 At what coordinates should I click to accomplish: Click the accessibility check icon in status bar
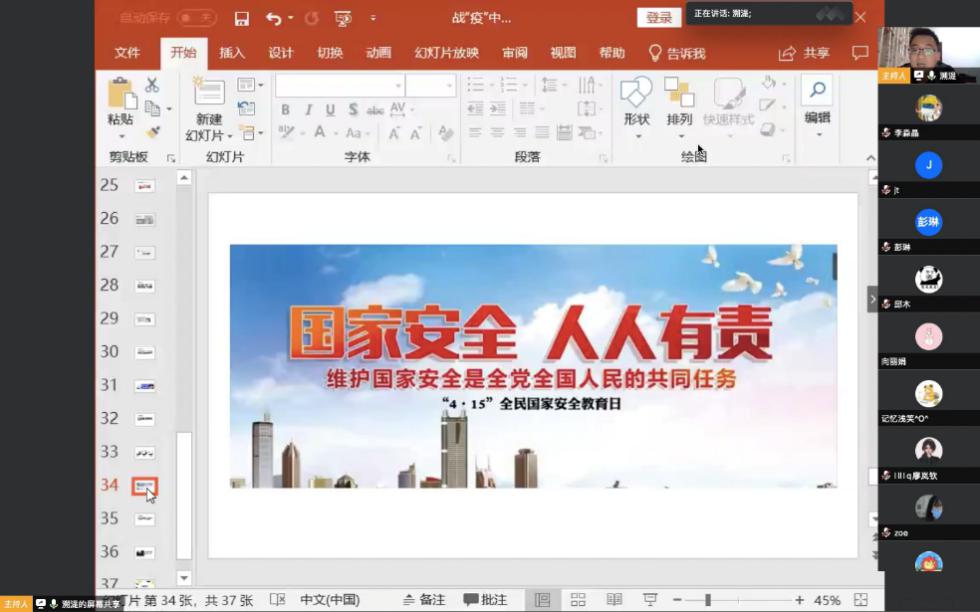click(277, 600)
